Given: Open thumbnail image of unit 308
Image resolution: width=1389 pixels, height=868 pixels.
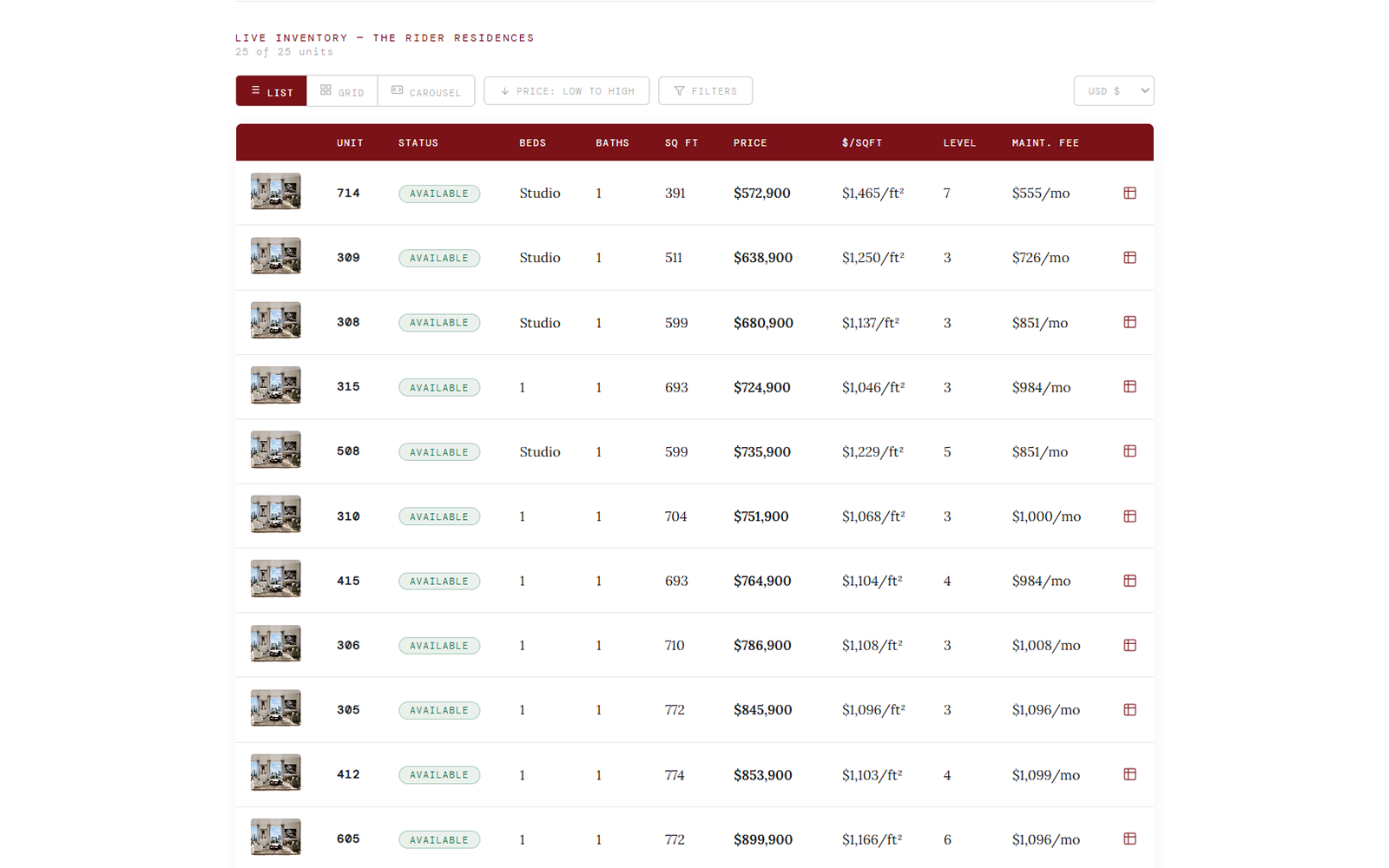Looking at the screenshot, I should click(x=276, y=320).
